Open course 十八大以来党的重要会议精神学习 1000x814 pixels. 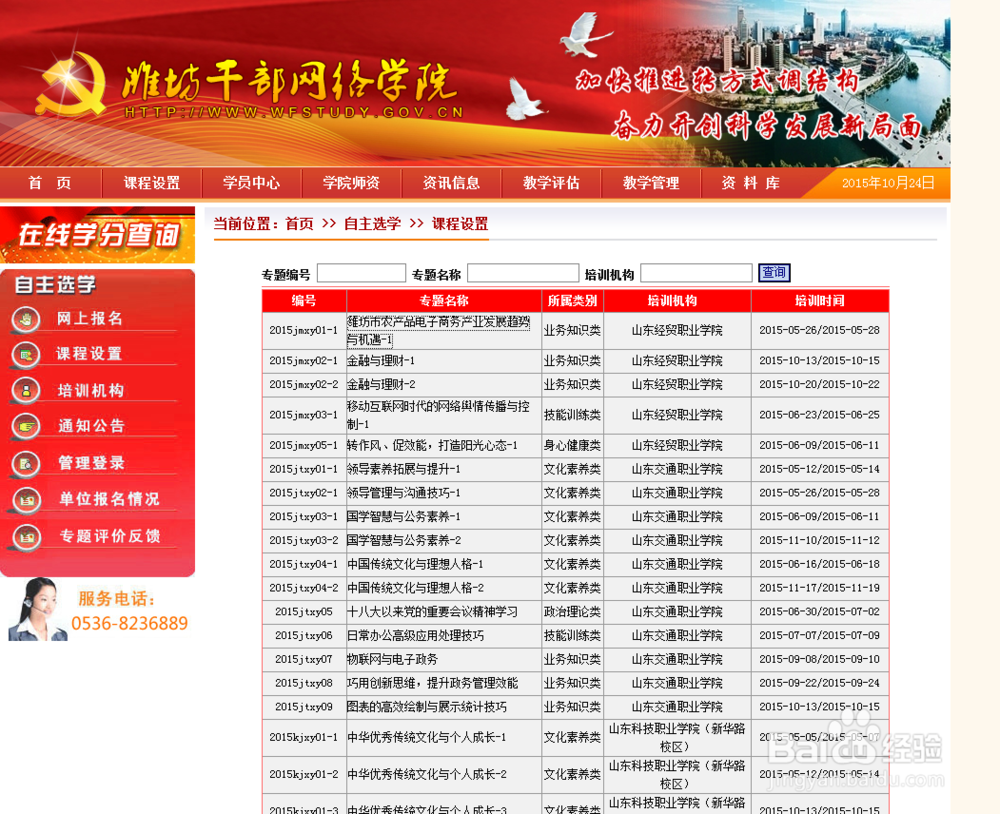tap(432, 612)
